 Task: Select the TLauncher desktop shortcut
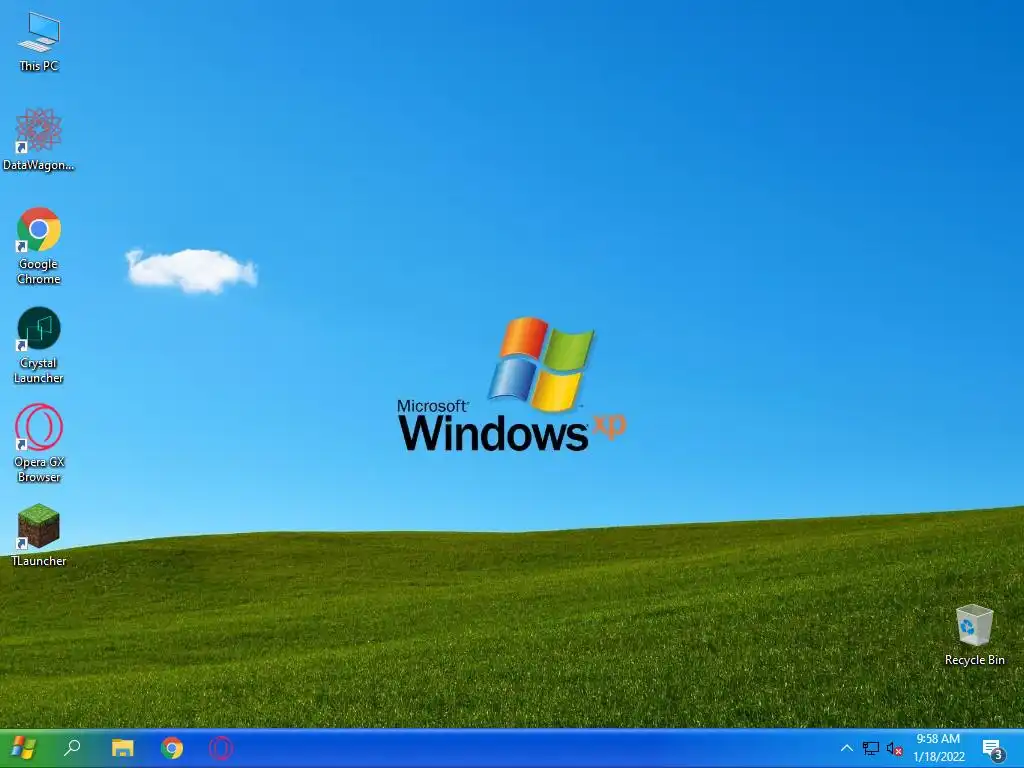(x=39, y=536)
